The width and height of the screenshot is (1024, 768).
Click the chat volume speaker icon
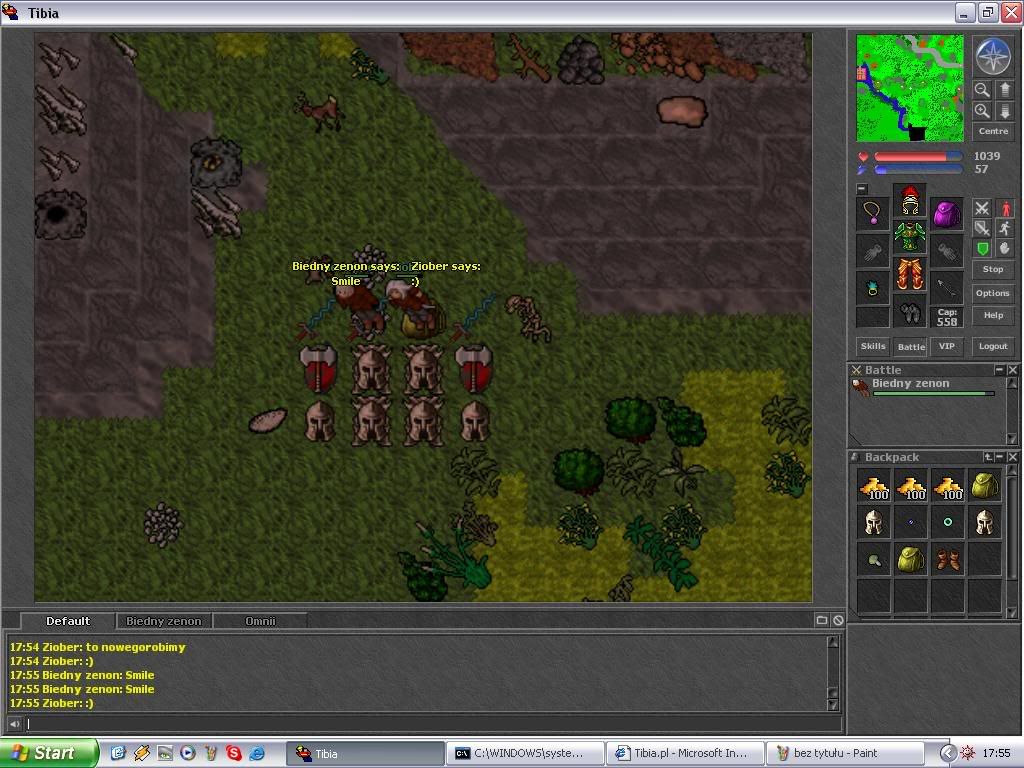[x=14, y=724]
